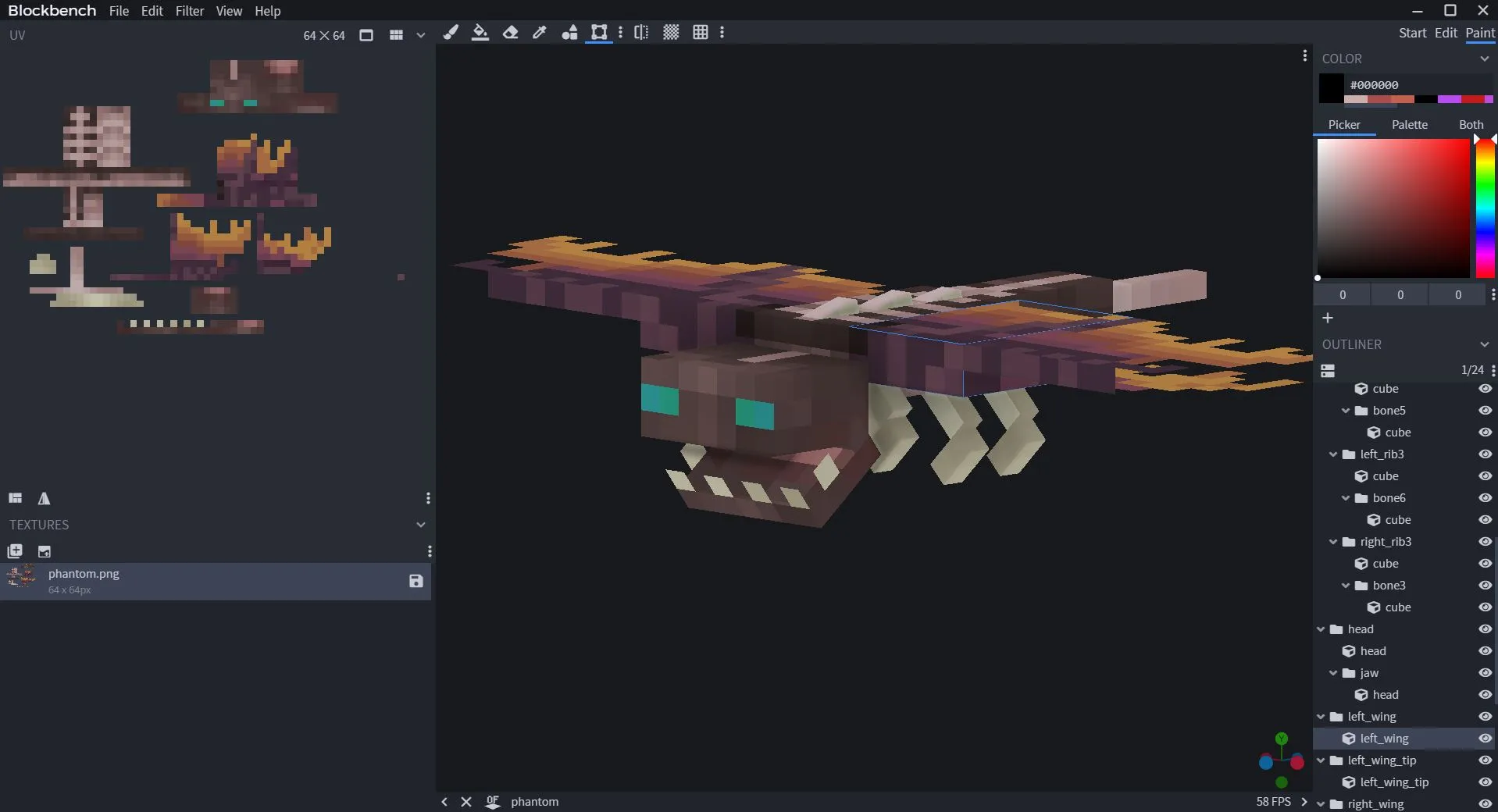Open toolbar overflow options after grid icon
The height and width of the screenshot is (812, 1498).
click(x=722, y=32)
